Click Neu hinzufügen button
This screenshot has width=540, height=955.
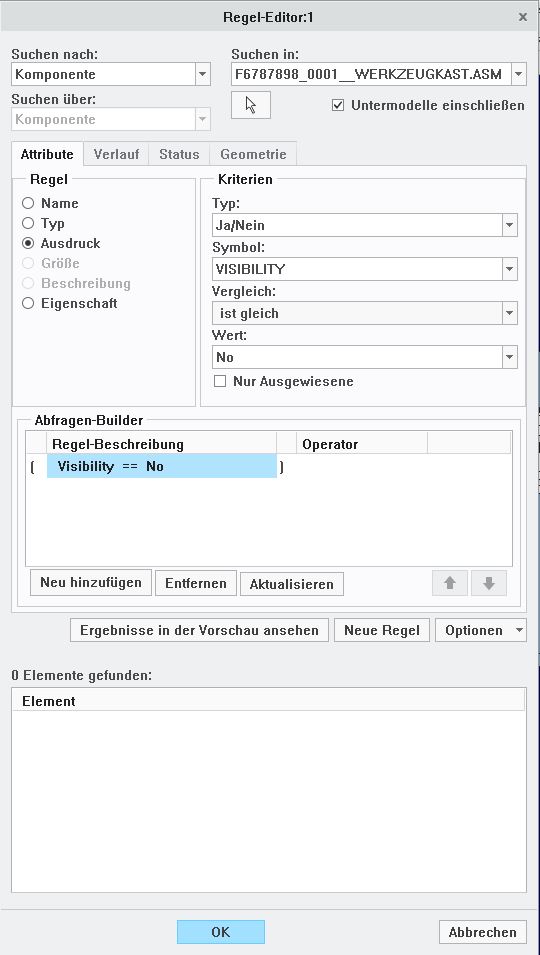[x=91, y=583]
